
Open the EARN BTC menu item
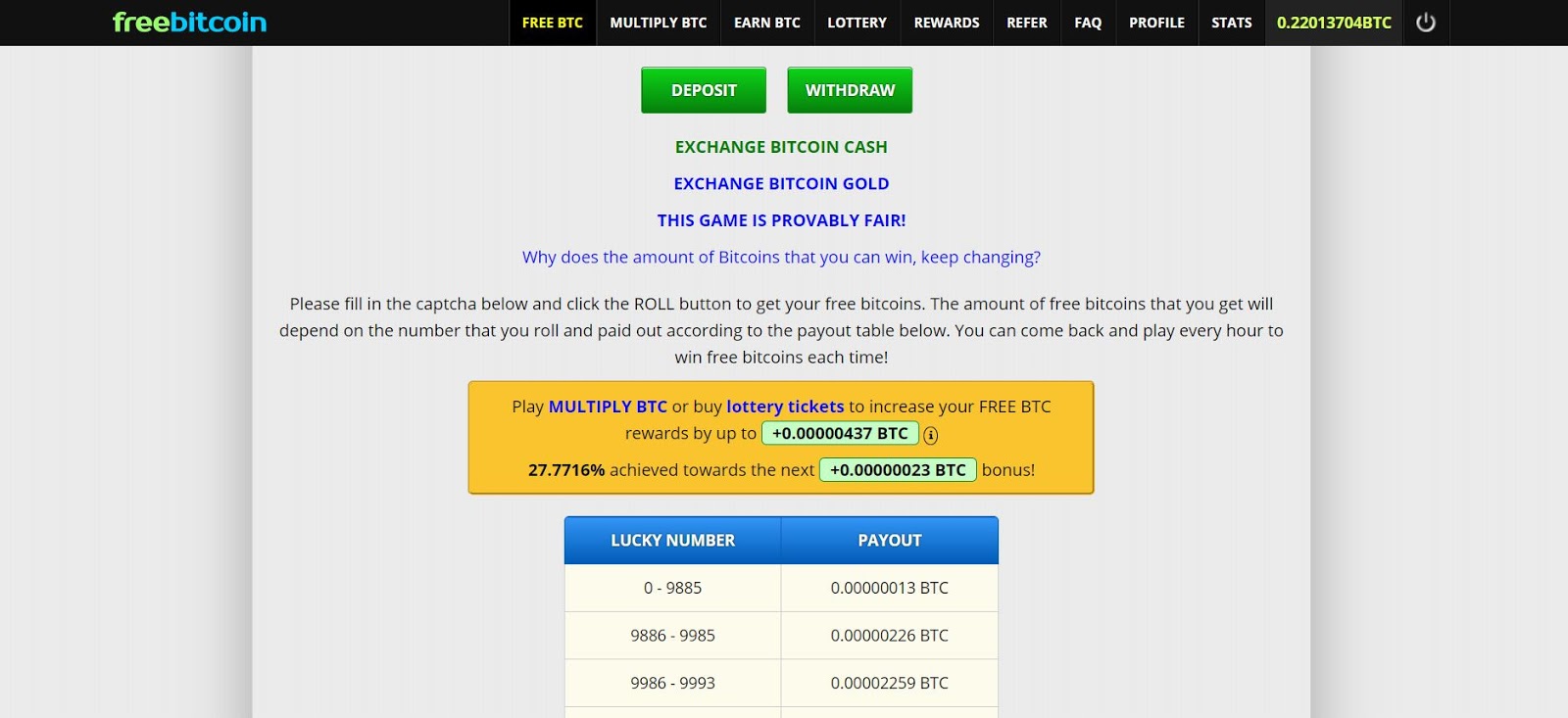(767, 23)
